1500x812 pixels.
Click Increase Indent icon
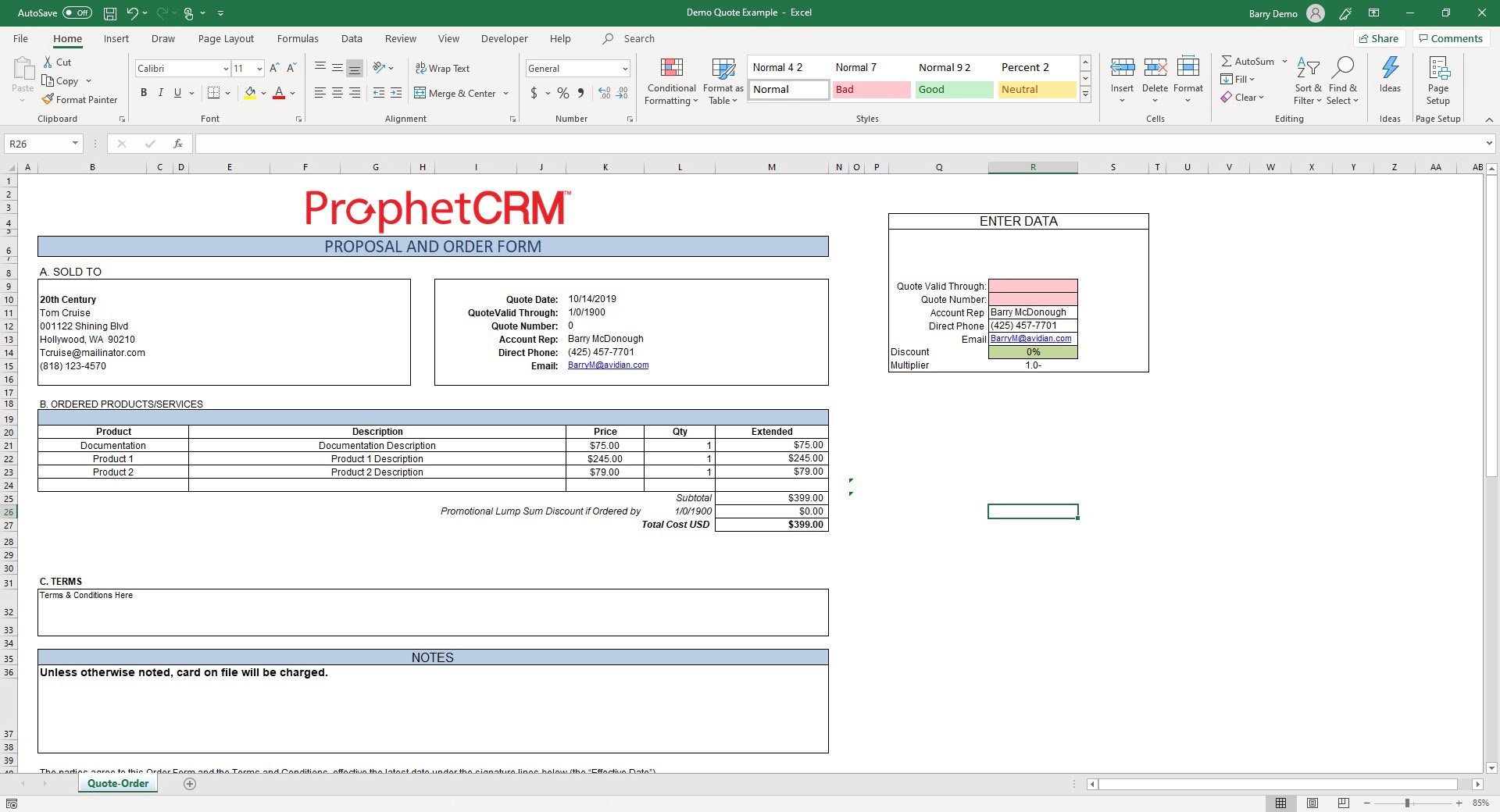pyautogui.click(x=396, y=93)
